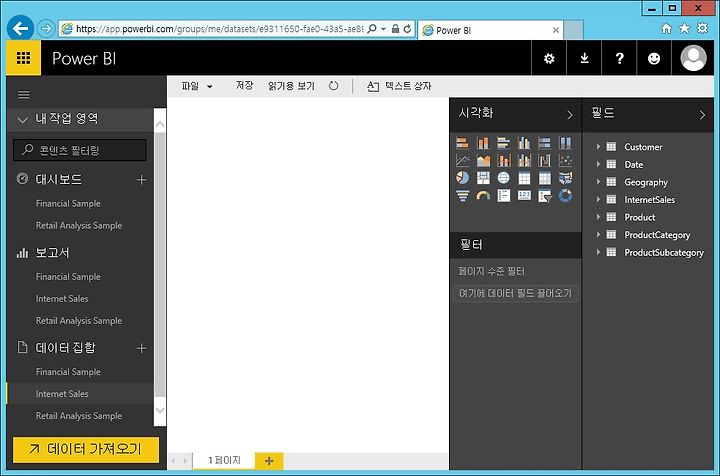Expand the Customer table fields
This screenshot has height=476, width=720.
click(598, 146)
